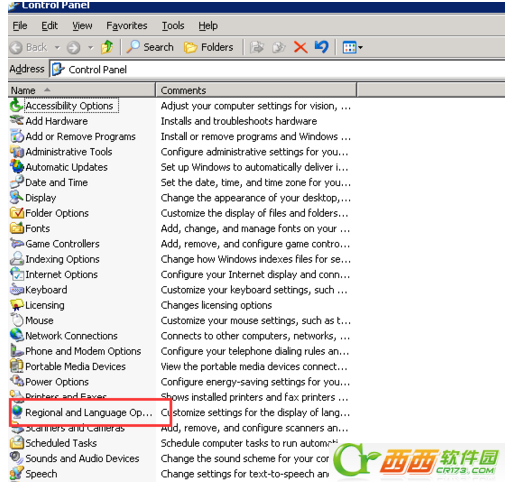Open the File menu
The width and height of the screenshot is (505, 482).
coord(20,26)
